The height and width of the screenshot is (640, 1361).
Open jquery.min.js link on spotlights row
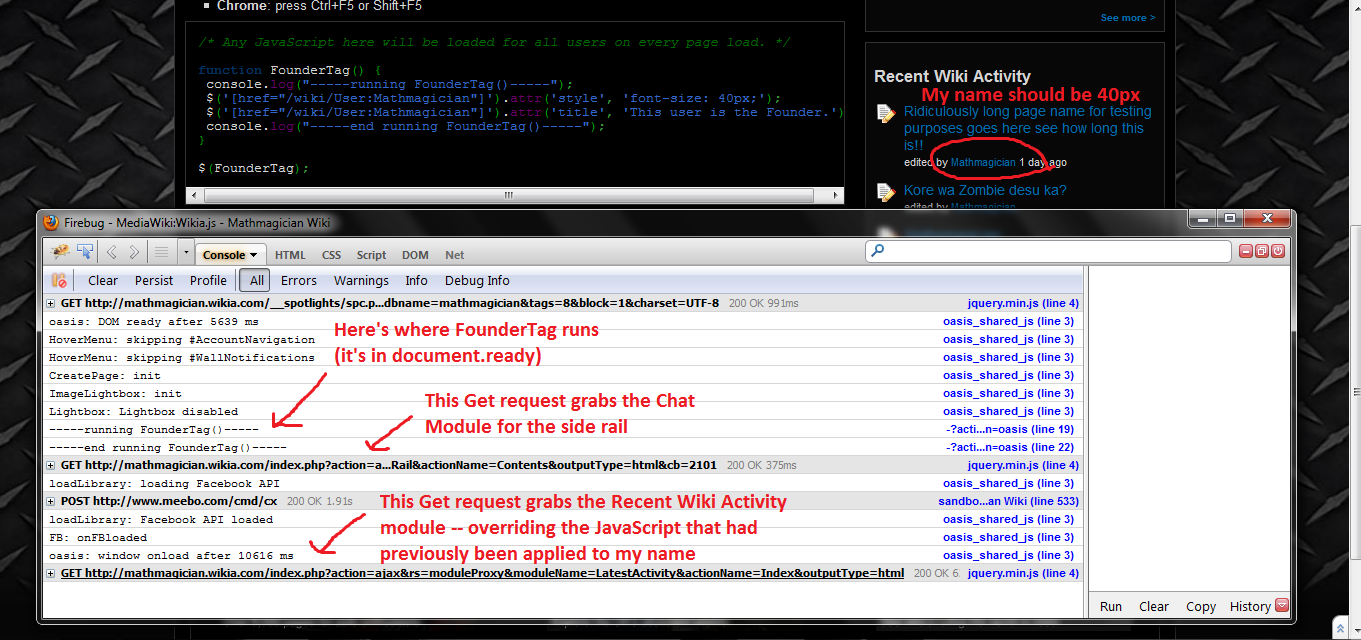point(1024,303)
